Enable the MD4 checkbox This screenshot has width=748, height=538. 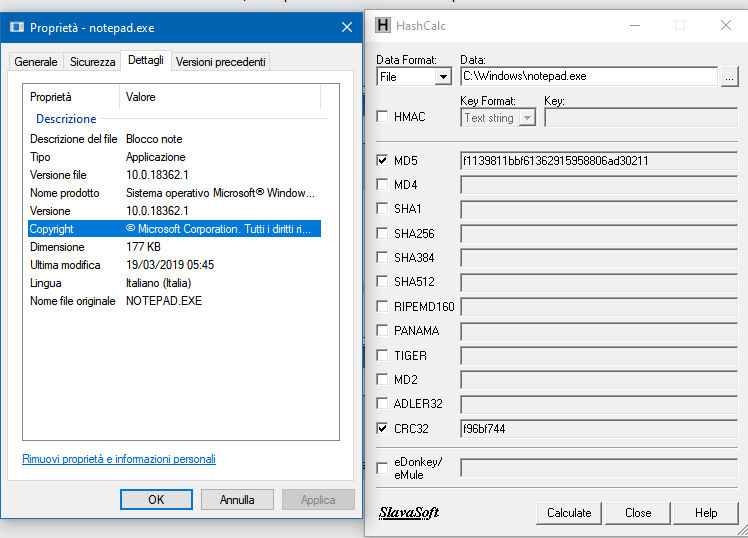382,184
